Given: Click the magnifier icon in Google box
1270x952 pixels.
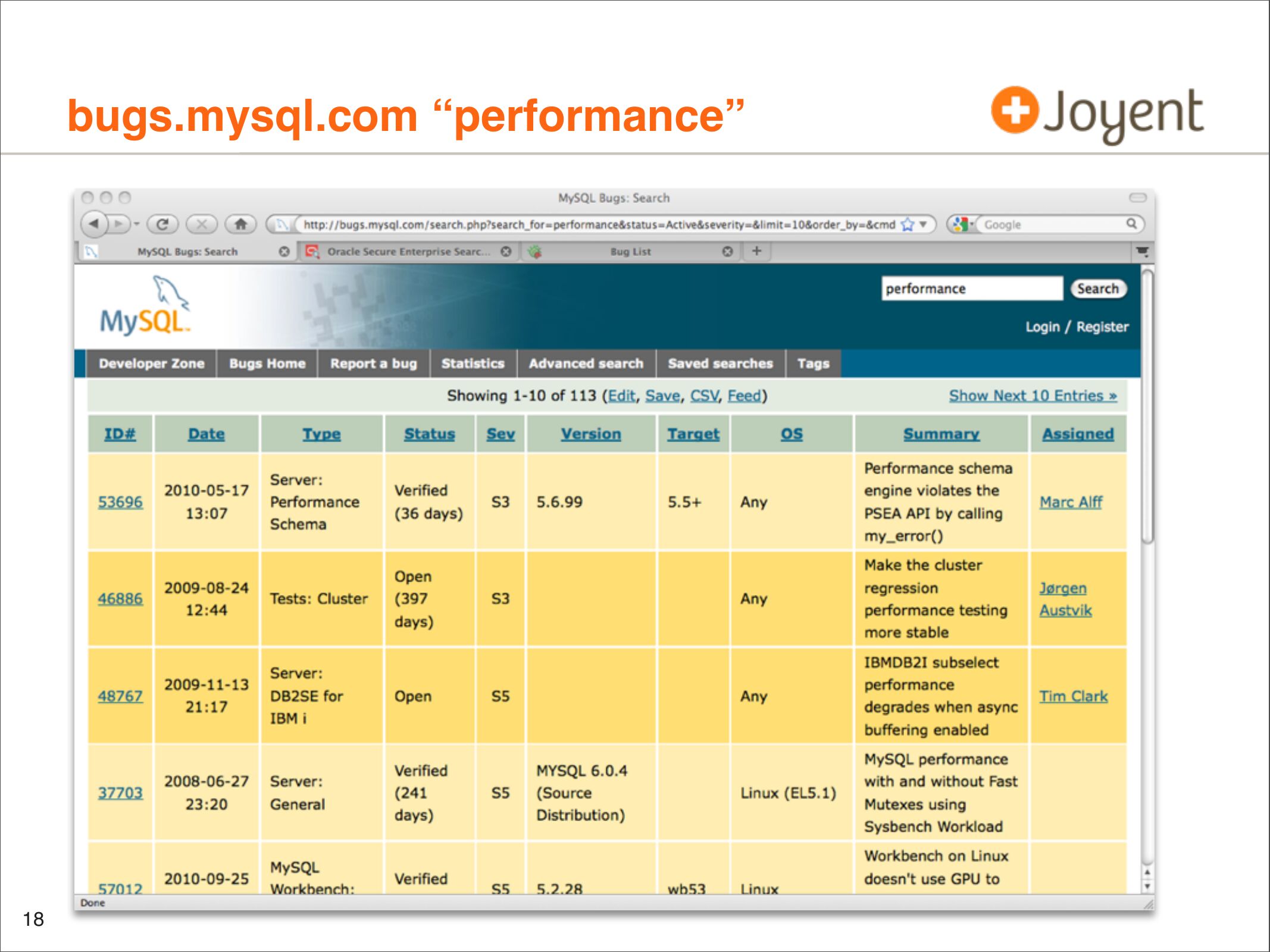Looking at the screenshot, I should coord(1131,224).
